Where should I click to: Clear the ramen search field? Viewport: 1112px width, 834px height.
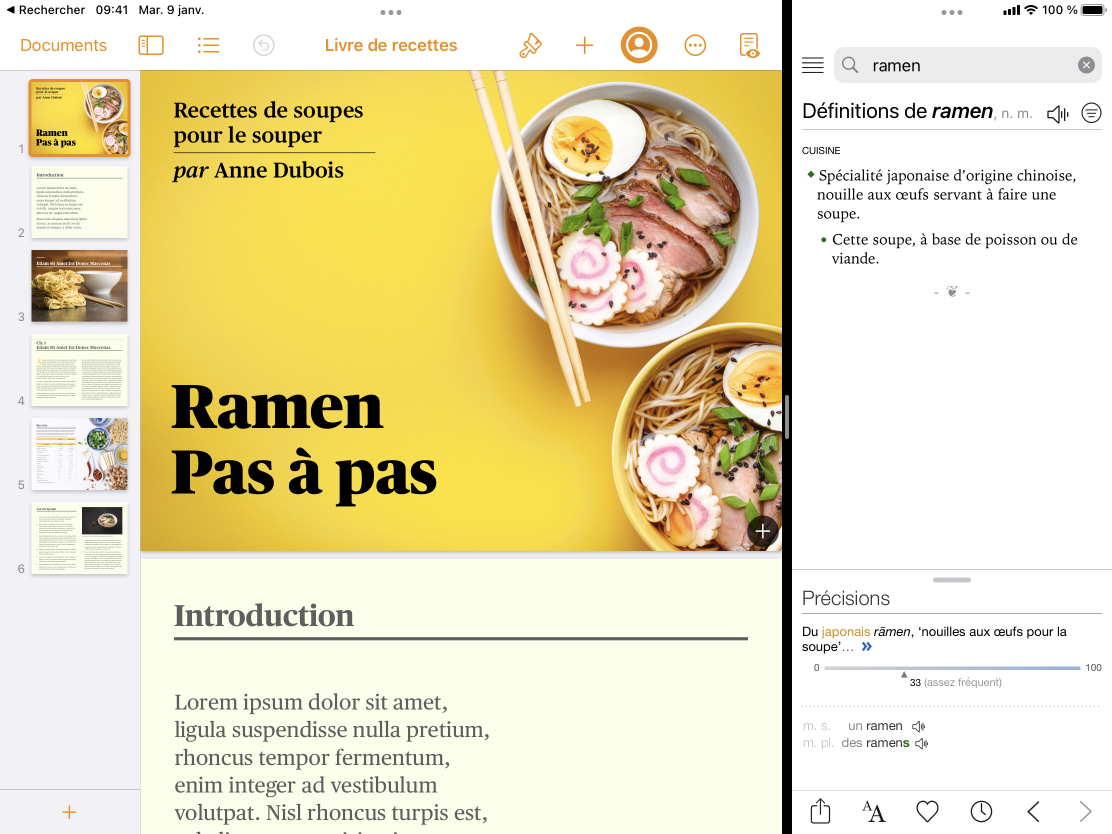tap(1086, 65)
